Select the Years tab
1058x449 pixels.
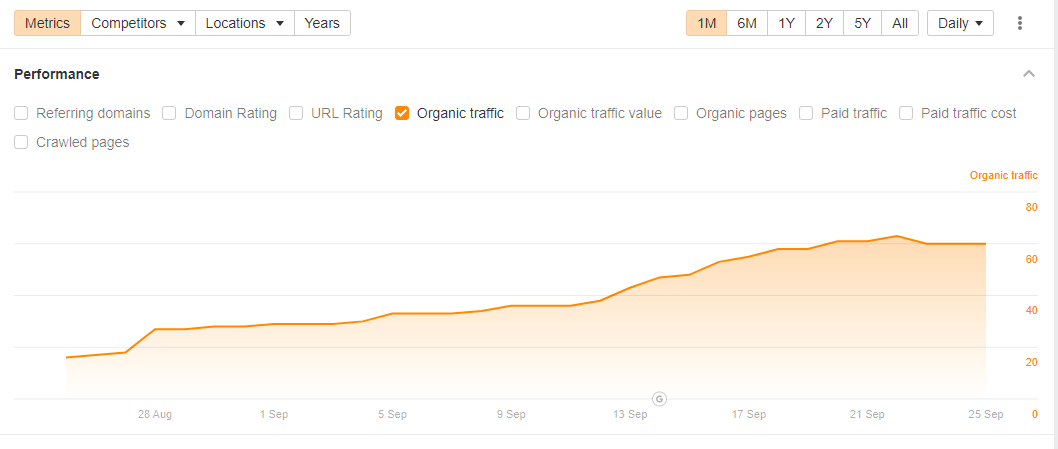pos(322,23)
